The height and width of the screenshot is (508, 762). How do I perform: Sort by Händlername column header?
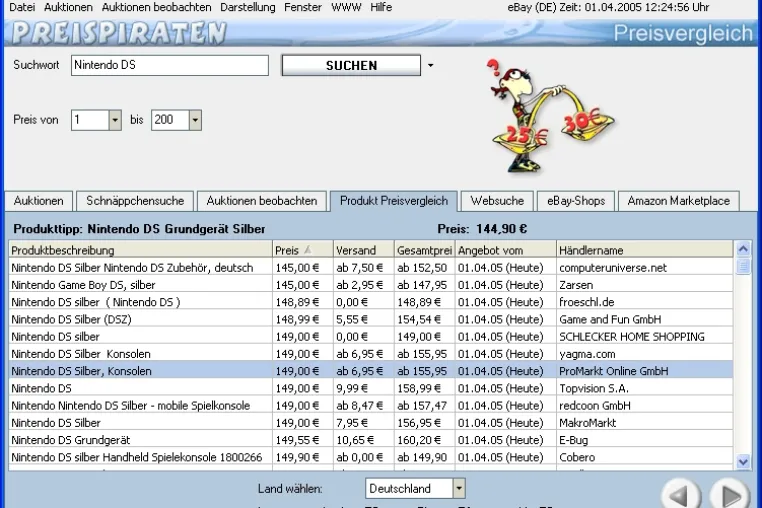click(644, 250)
